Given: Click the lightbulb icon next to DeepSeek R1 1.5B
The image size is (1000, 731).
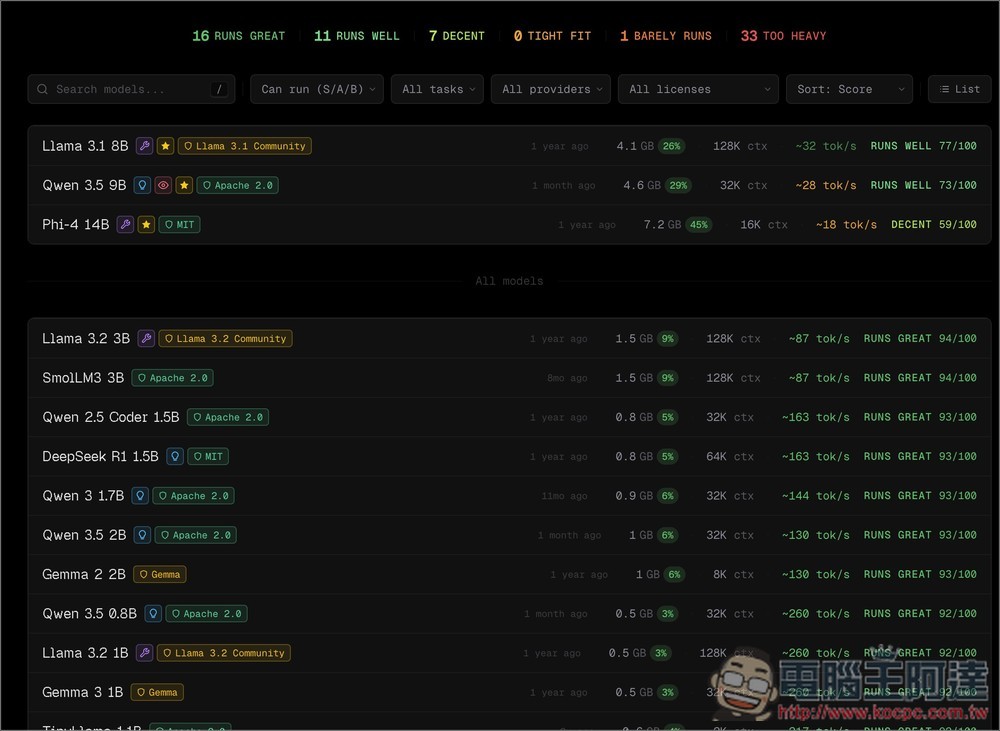Looking at the screenshot, I should coord(175,457).
